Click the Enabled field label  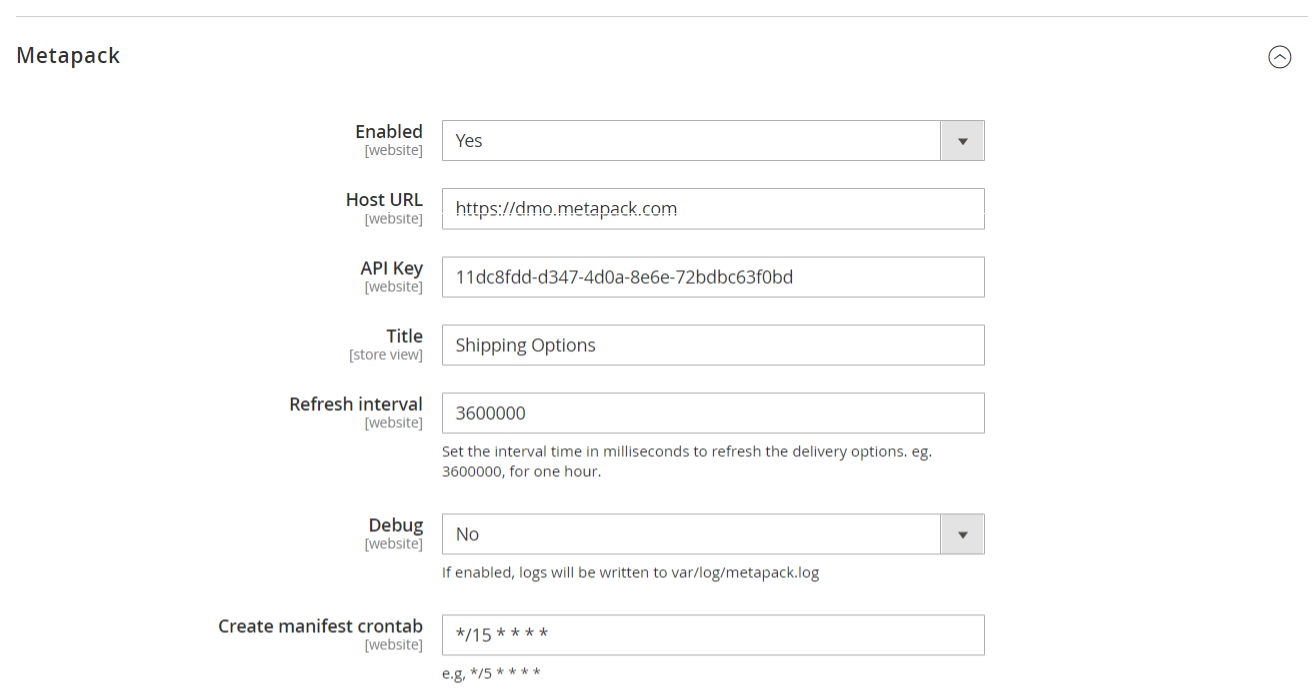(x=389, y=132)
